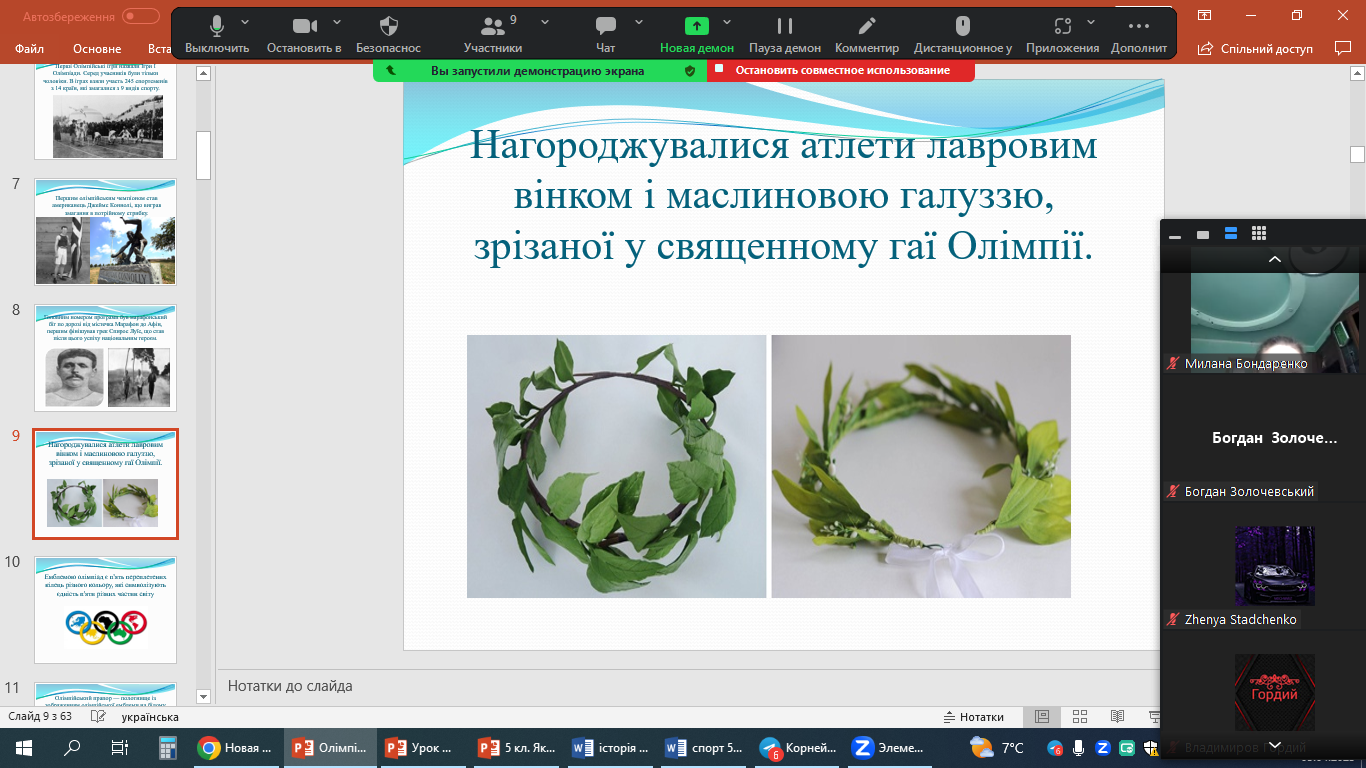
Task: Click the green sharing status label
Action: (537, 71)
